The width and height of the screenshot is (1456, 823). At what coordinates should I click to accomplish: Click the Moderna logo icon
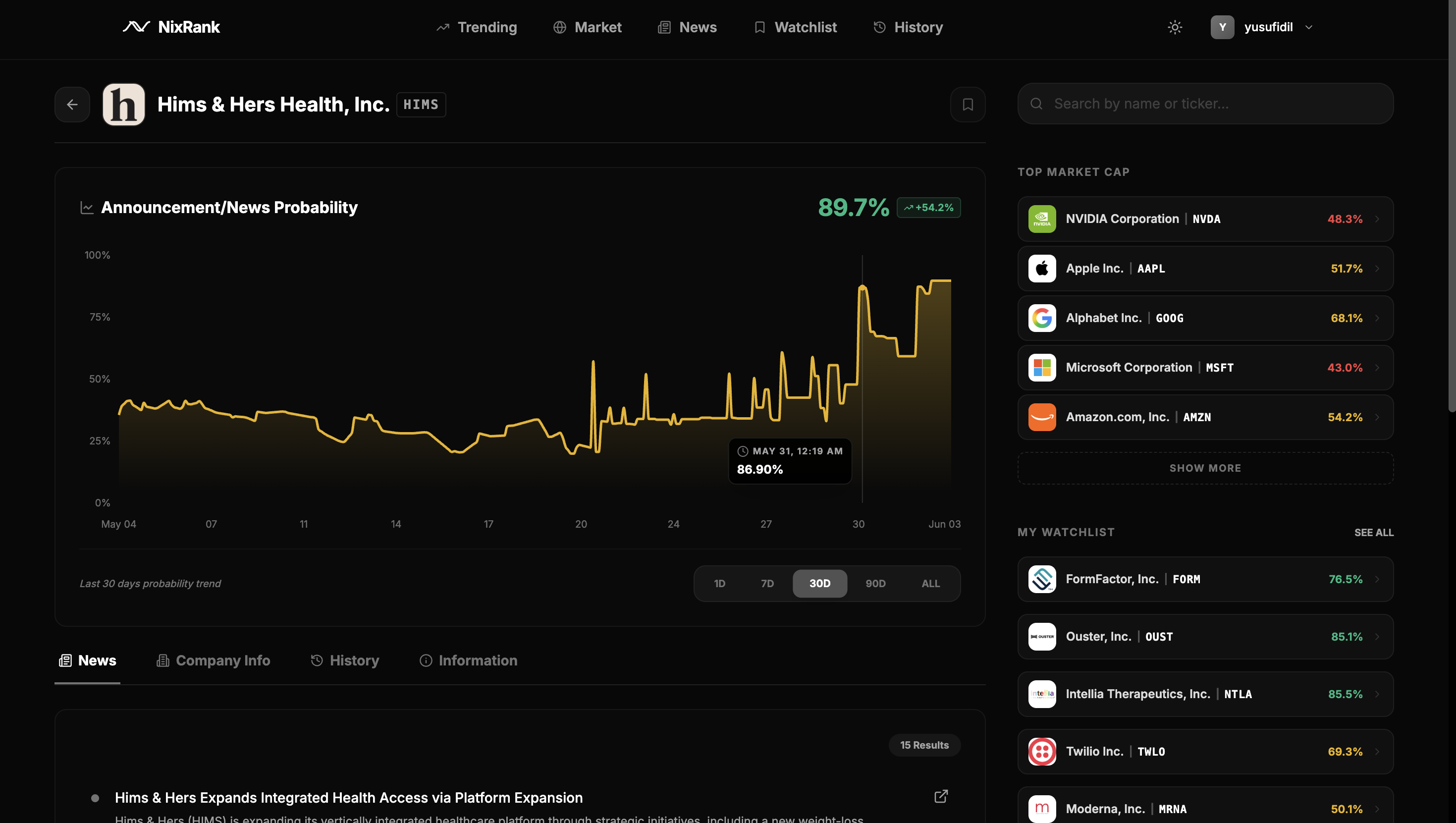point(1042,809)
